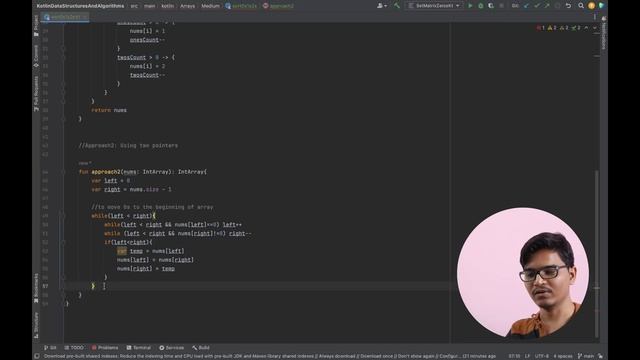Click the status bar tool windows toggle icon
Viewport: 640px width, 360px height.
tap(37, 356)
